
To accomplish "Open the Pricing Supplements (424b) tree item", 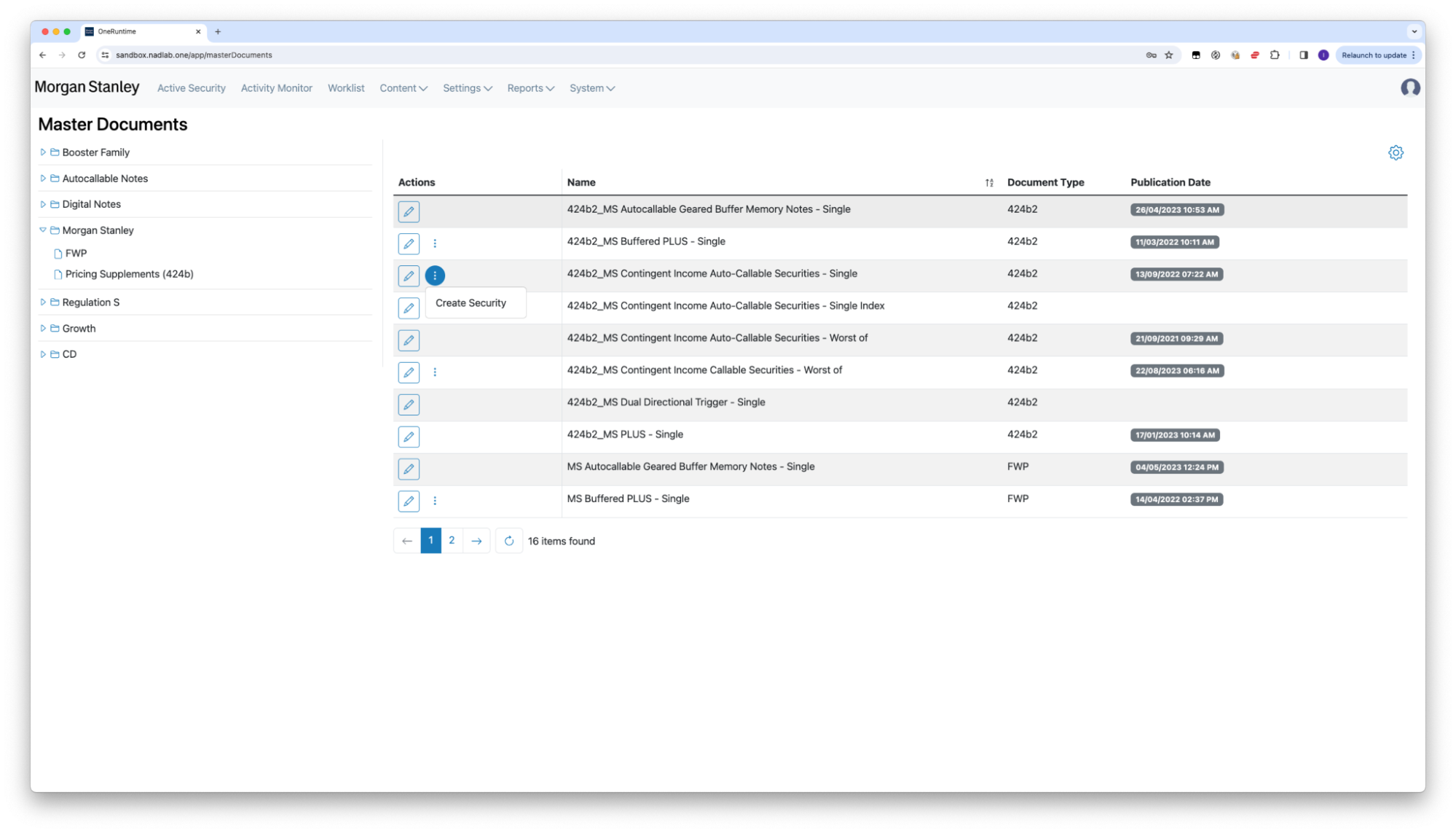I will [129, 274].
